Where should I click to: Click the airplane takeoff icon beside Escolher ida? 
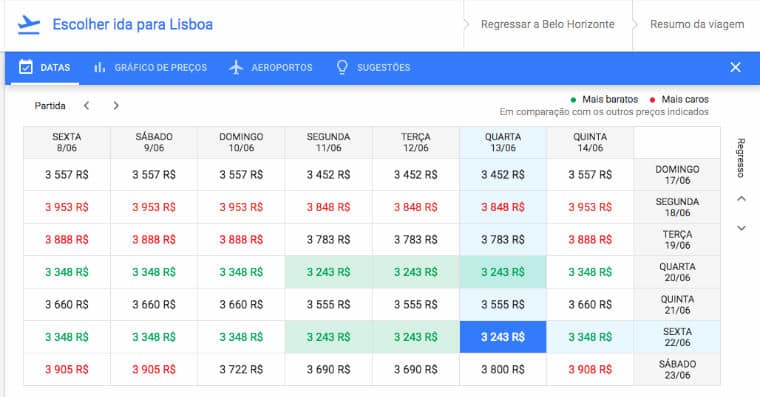click(29, 25)
